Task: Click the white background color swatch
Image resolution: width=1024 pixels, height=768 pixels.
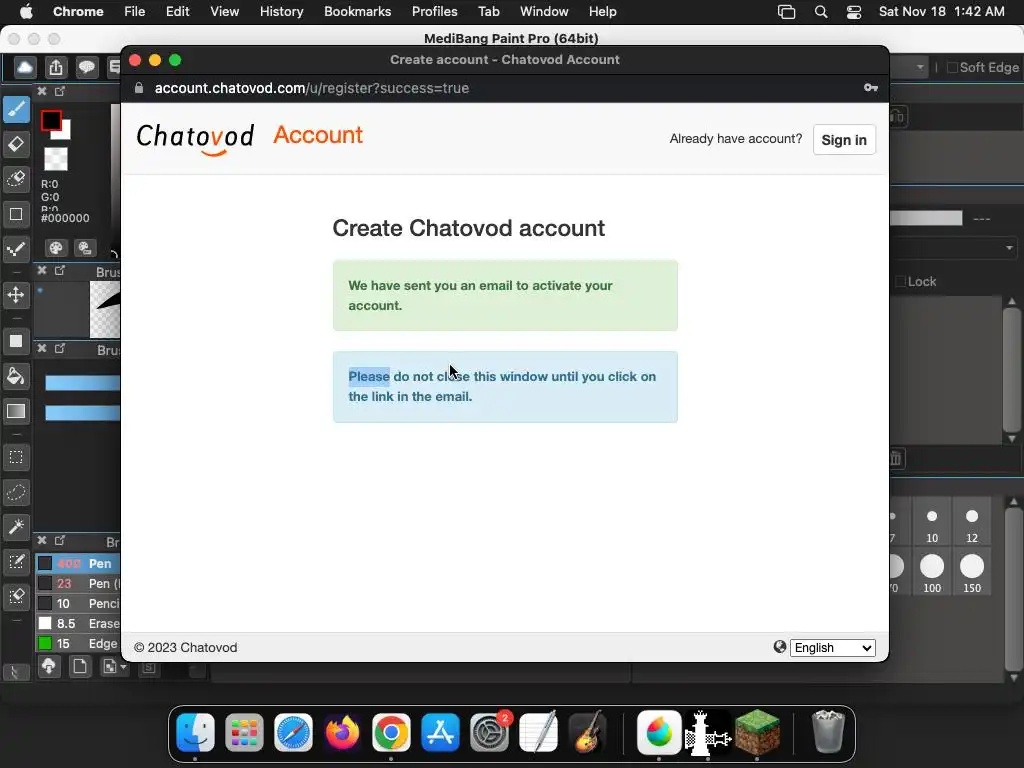Action: tap(64, 133)
